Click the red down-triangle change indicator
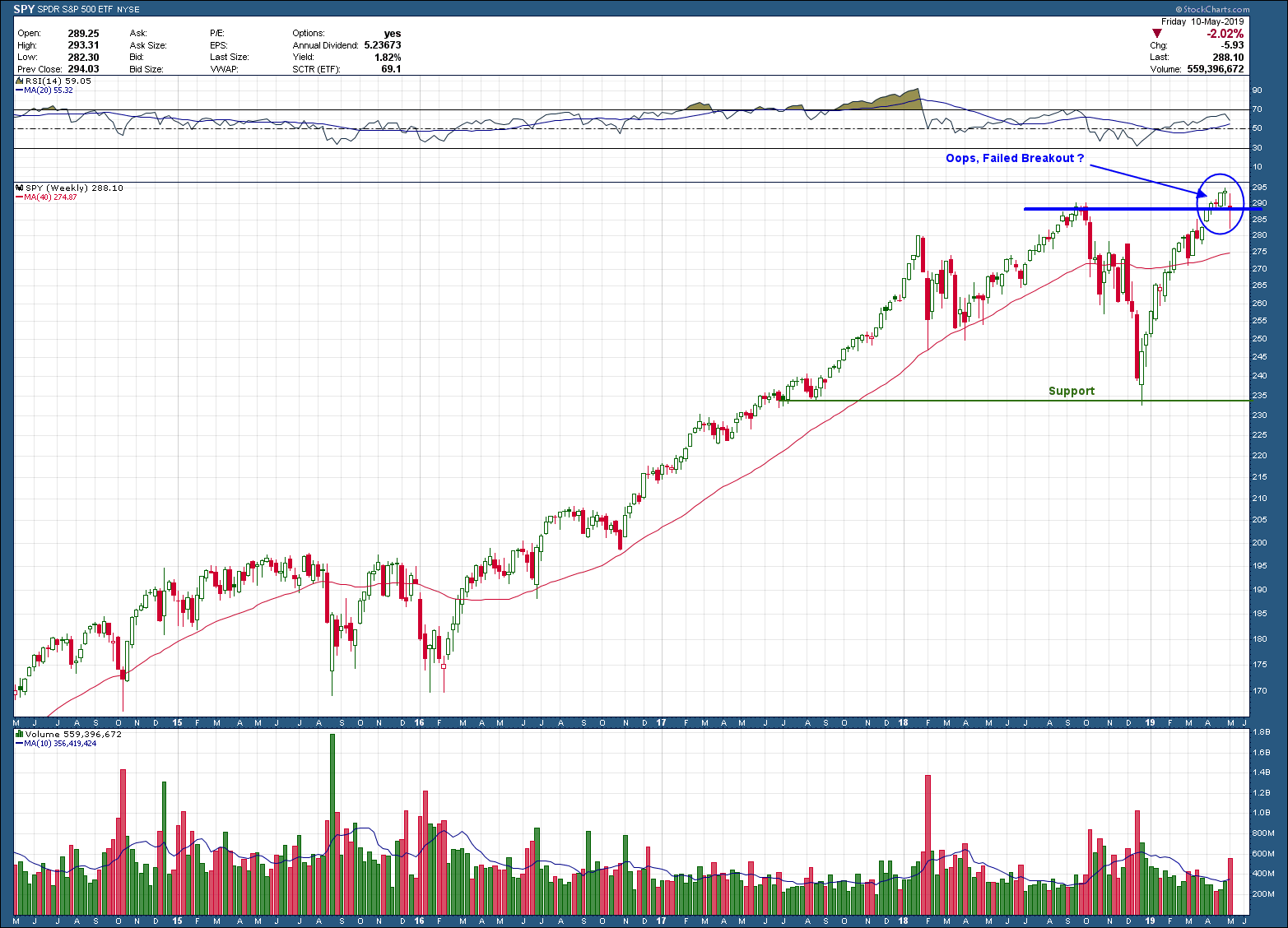The height and width of the screenshot is (928, 1288). coord(1156,34)
